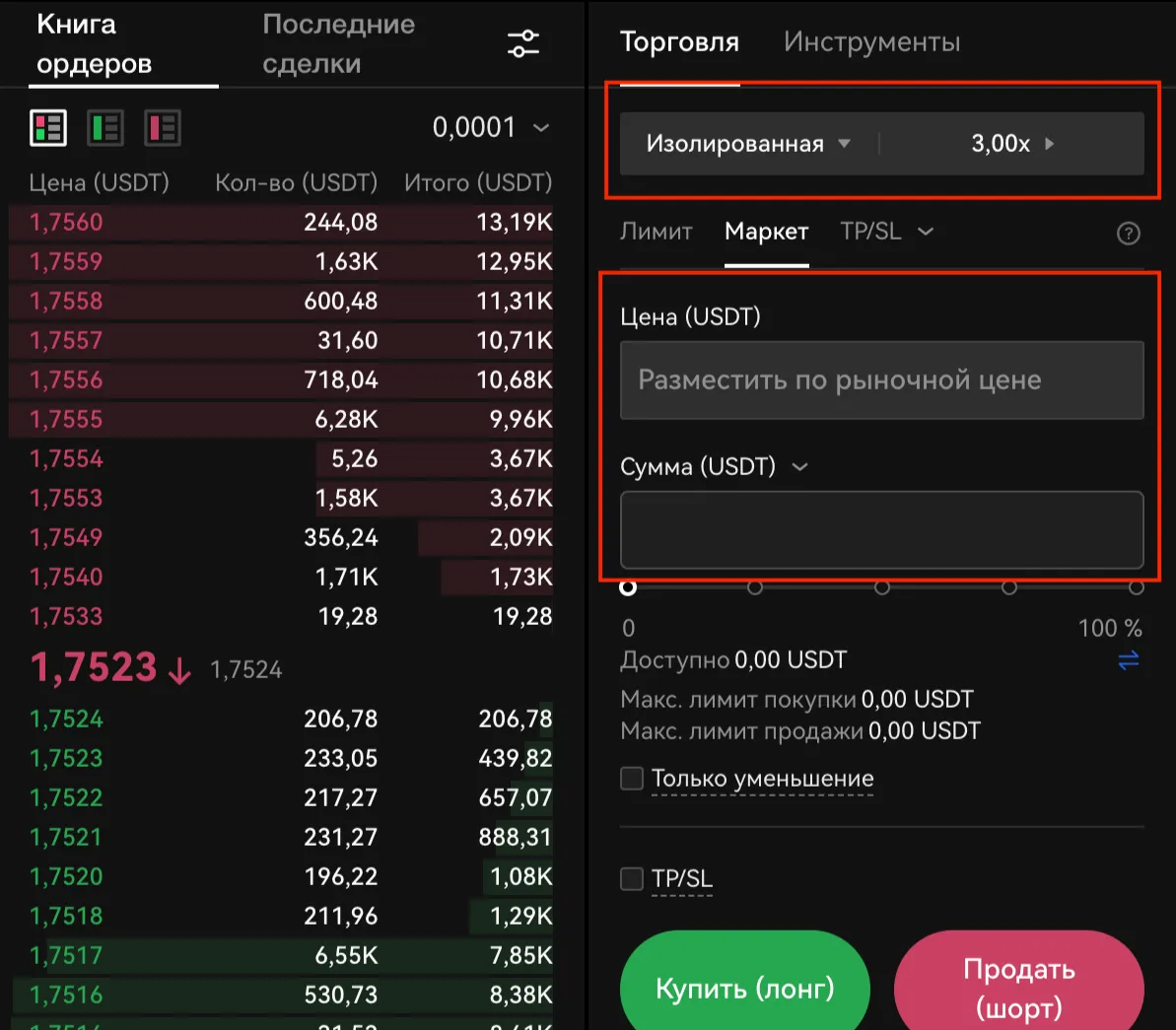
Task: Select buy-only green order book view
Action: point(105,127)
